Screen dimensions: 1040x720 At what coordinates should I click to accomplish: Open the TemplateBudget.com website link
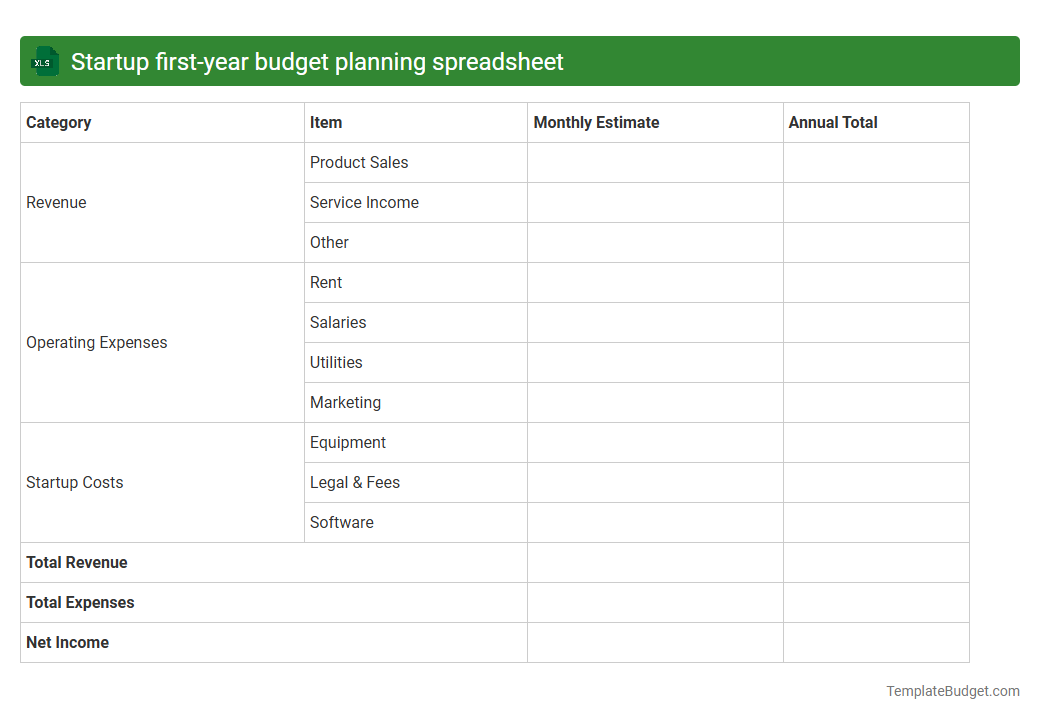point(954,690)
